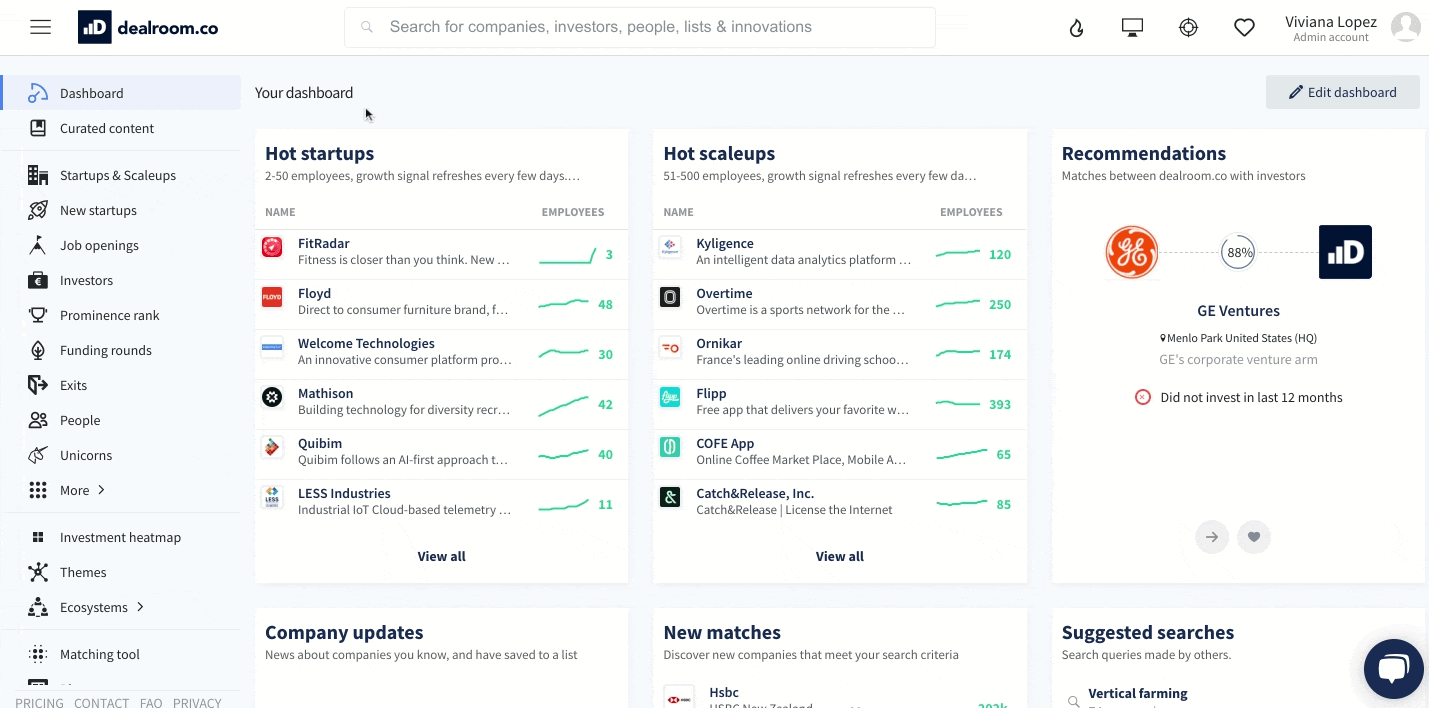Viewport: 1429px width, 708px height.
Task: Open the CONTACT footer link
Action: [101, 702]
